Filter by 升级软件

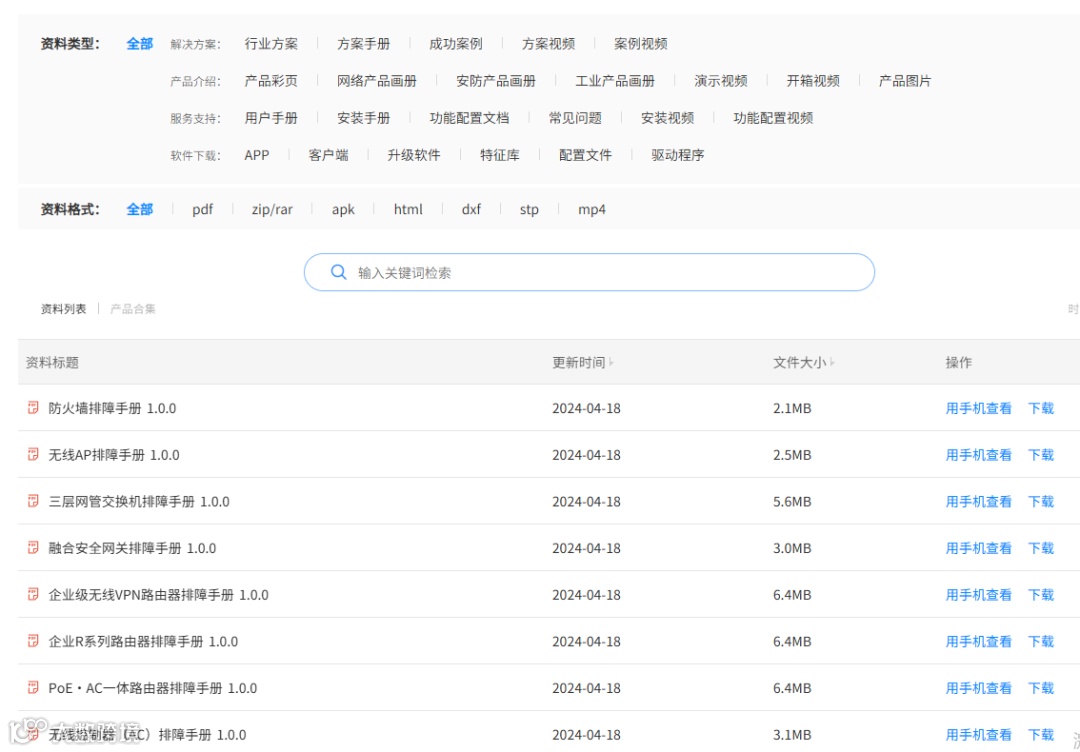pyautogui.click(x=414, y=155)
